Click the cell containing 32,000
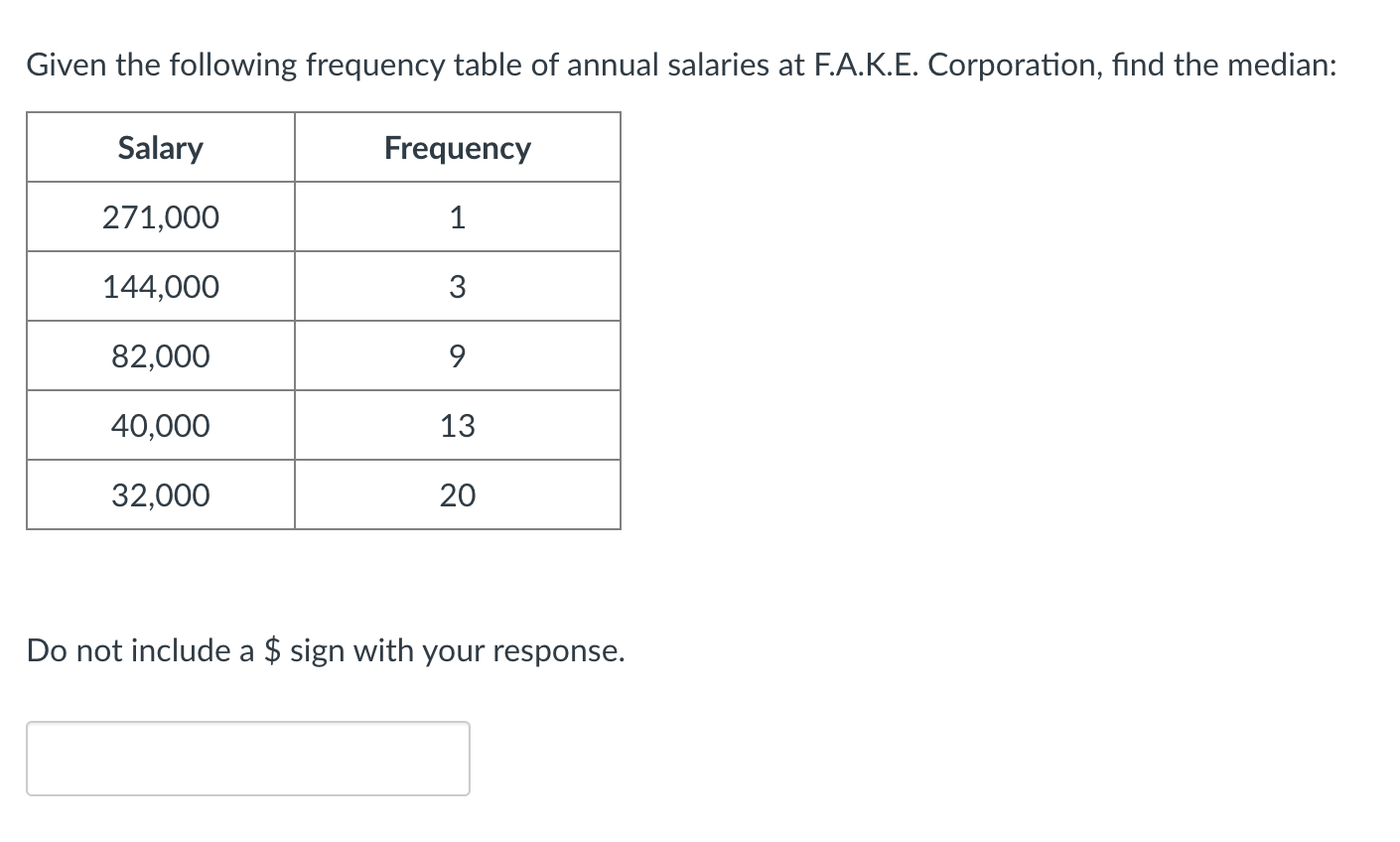Image resolution: width=1400 pixels, height=842 pixels. click(x=160, y=494)
